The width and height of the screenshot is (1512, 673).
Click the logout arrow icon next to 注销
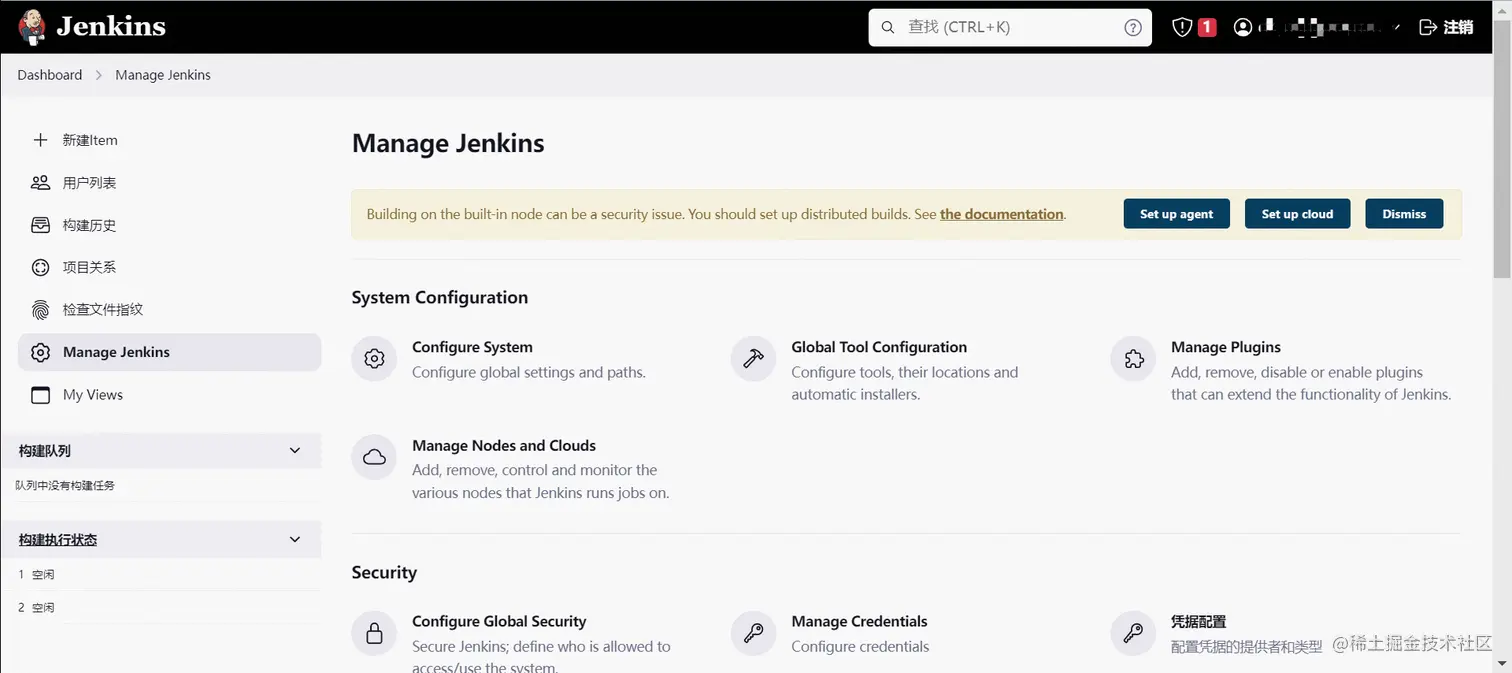(x=1428, y=28)
